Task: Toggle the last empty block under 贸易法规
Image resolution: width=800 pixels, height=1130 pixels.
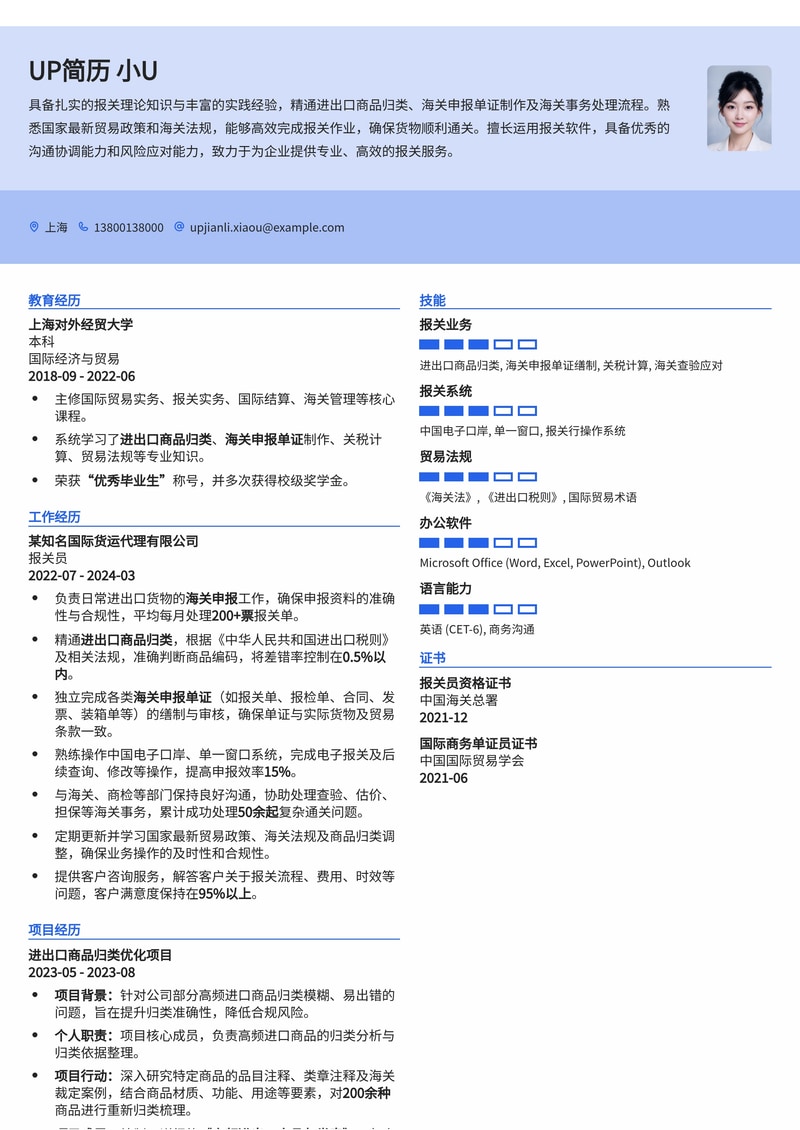Action: coord(528,477)
